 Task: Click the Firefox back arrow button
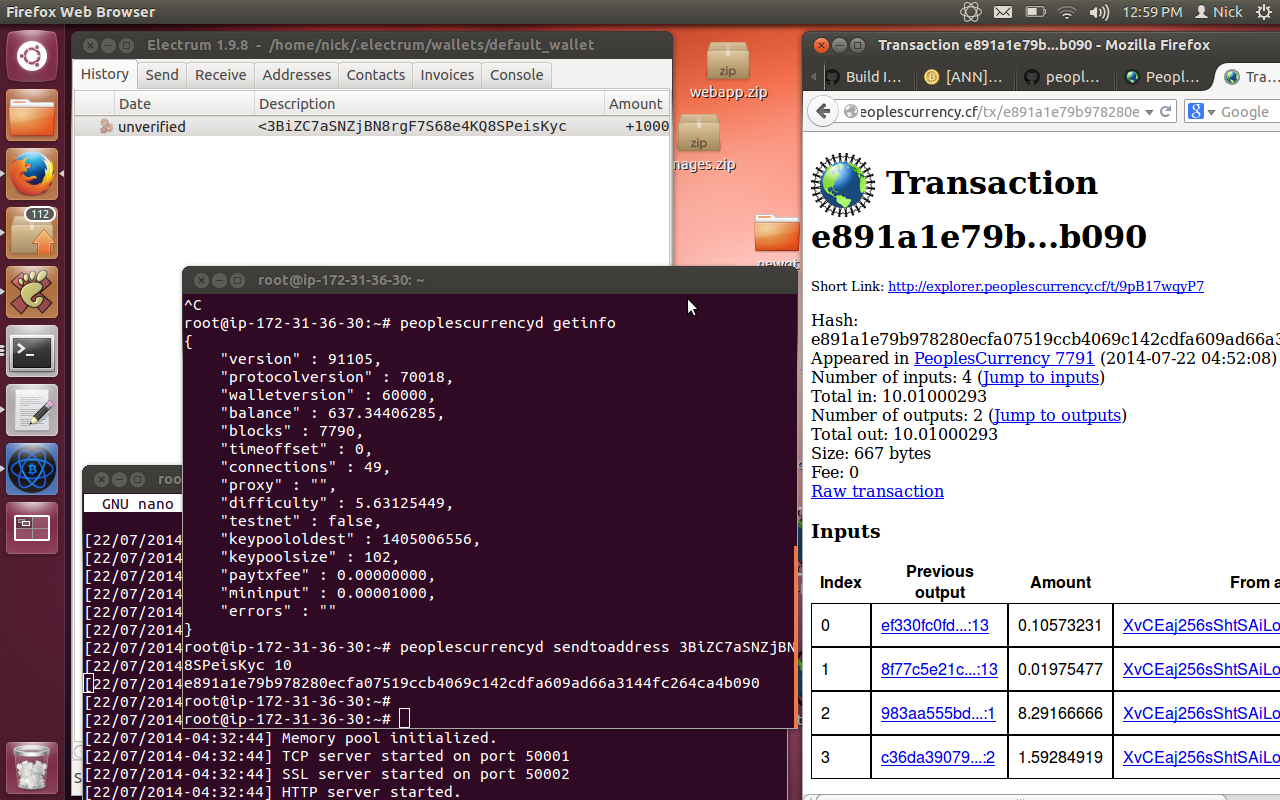click(x=823, y=112)
